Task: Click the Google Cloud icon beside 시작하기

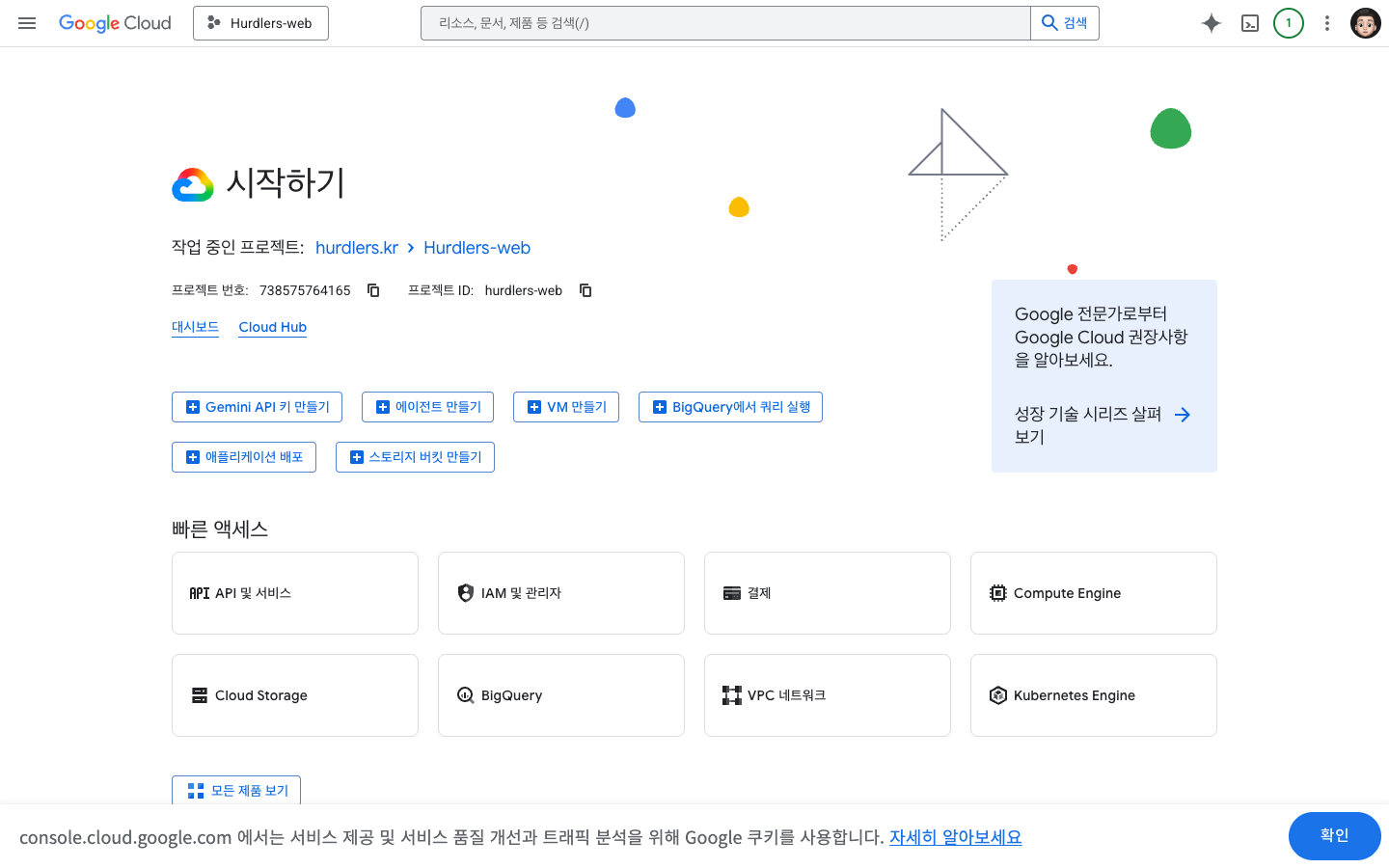Action: pos(193,184)
